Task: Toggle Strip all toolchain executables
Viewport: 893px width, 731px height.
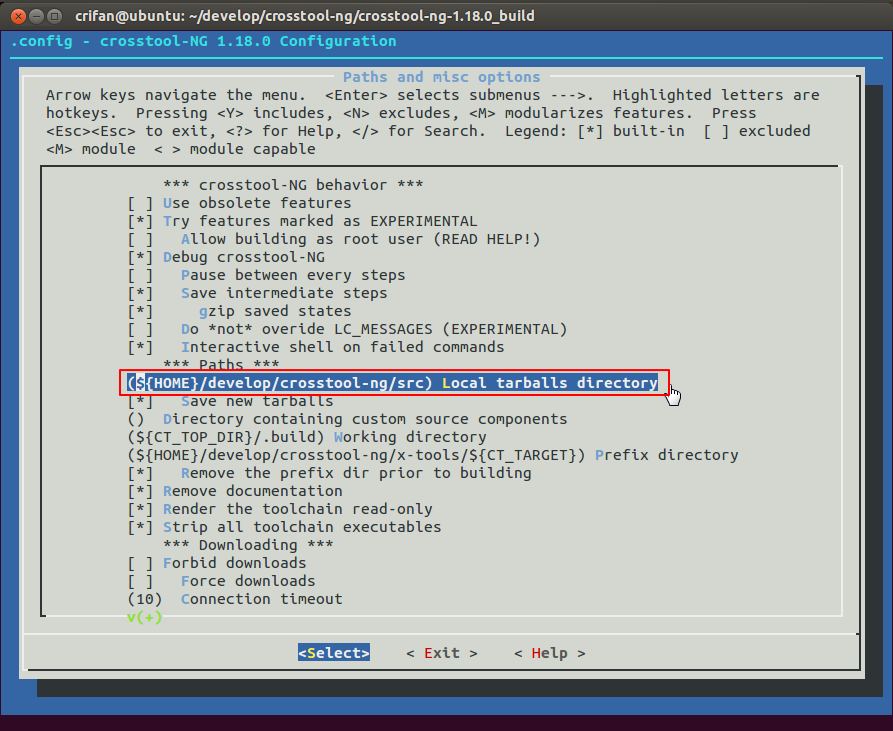Action: 285,527
